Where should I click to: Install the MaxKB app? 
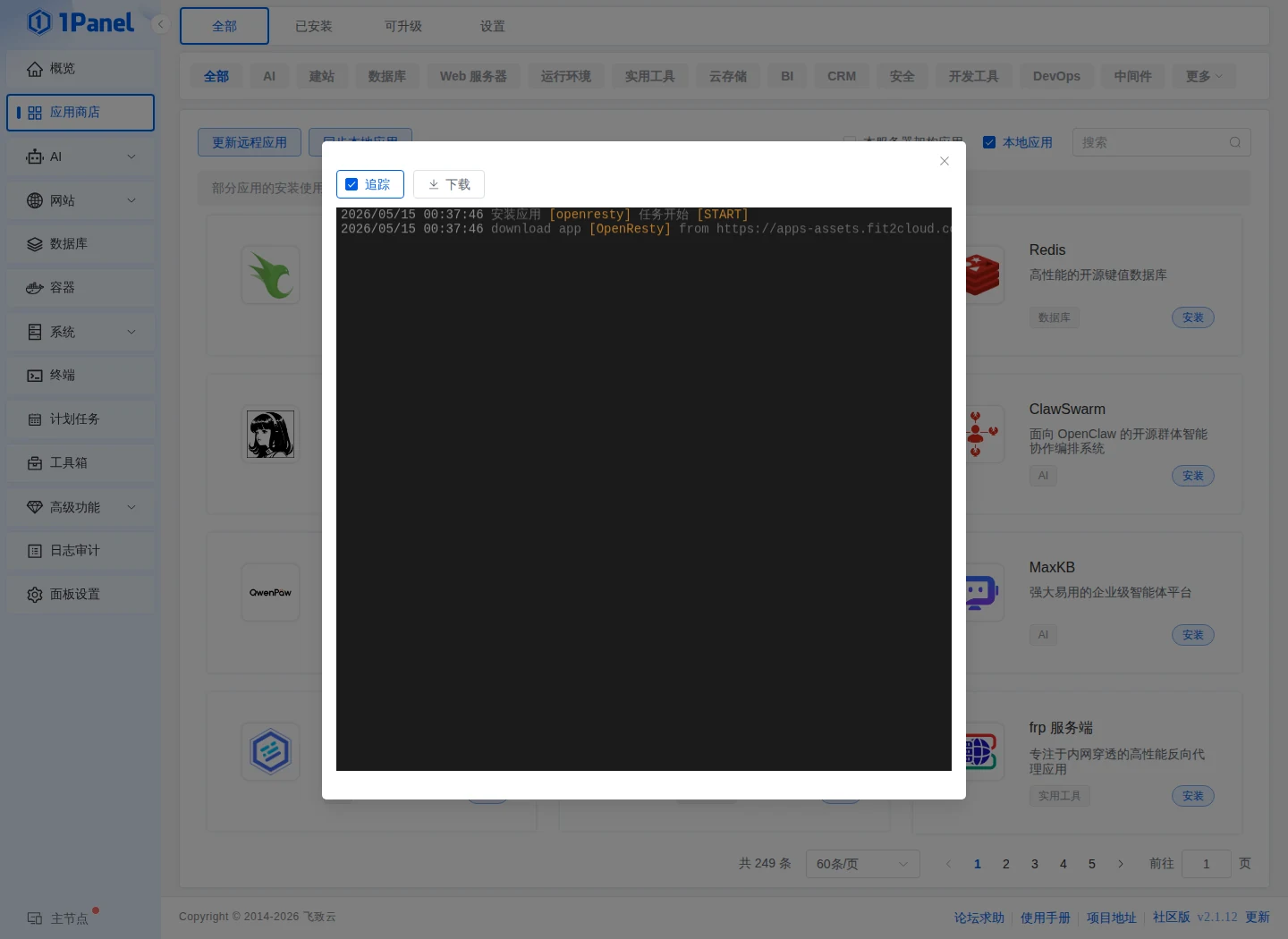[x=1193, y=635]
